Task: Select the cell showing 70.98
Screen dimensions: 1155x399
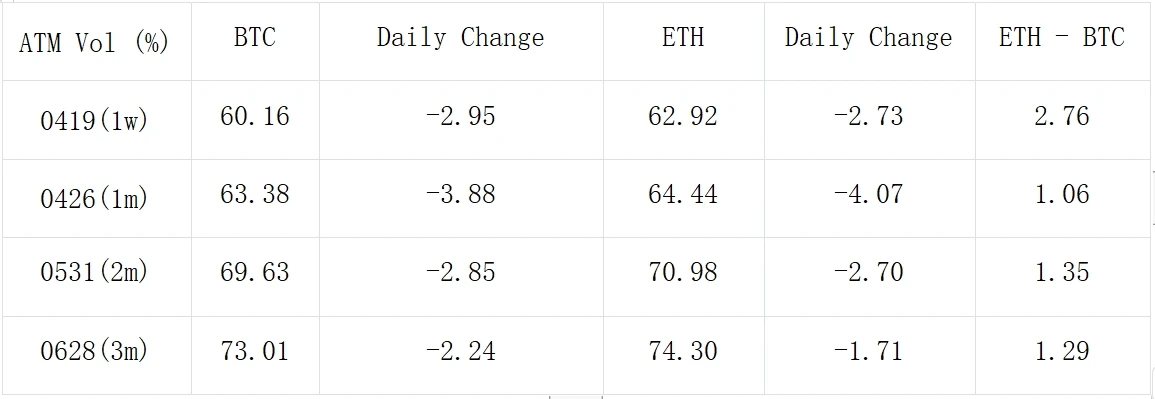Action: point(683,277)
